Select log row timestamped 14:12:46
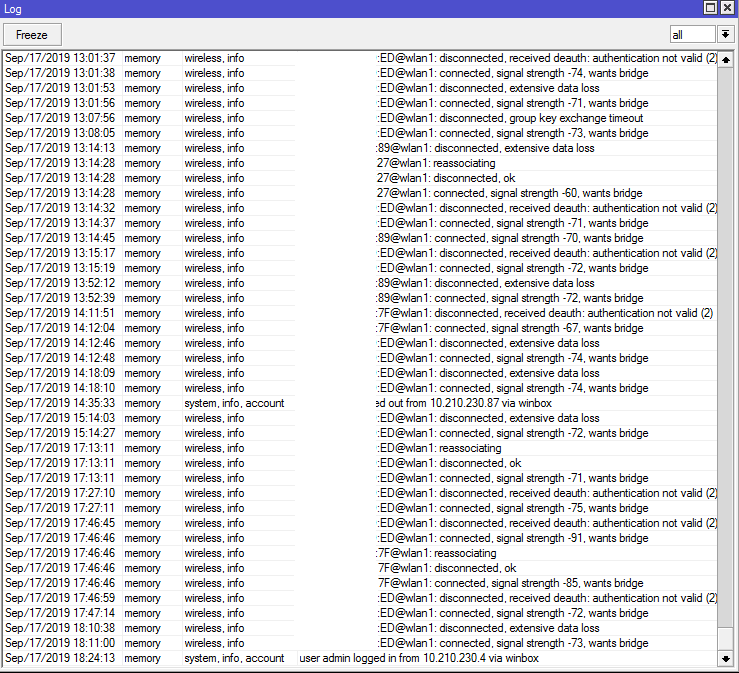Viewport: 739px width, 673px height. (x=361, y=343)
